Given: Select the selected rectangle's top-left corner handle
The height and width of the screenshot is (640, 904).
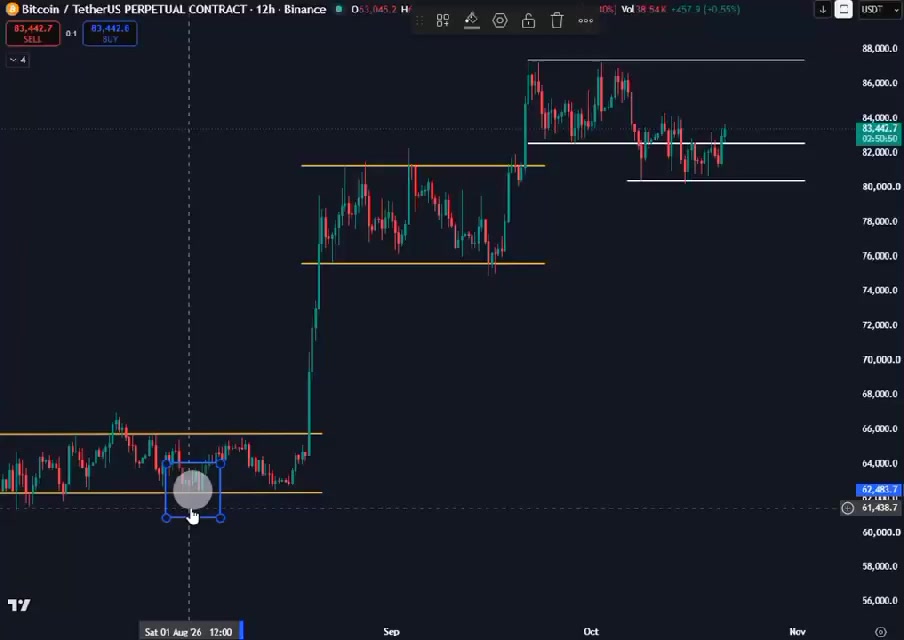Looking at the screenshot, I should click(x=167, y=463).
